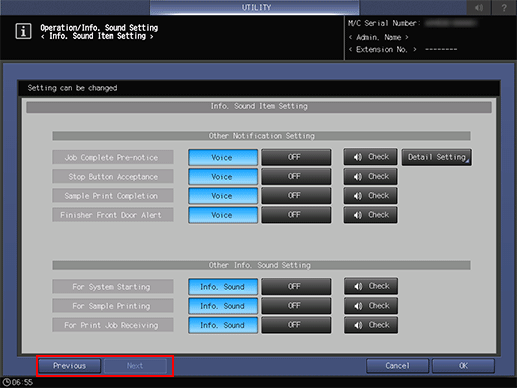
Task: Set Job Complete Pre-notice to Voice
Action: pyautogui.click(x=223, y=157)
